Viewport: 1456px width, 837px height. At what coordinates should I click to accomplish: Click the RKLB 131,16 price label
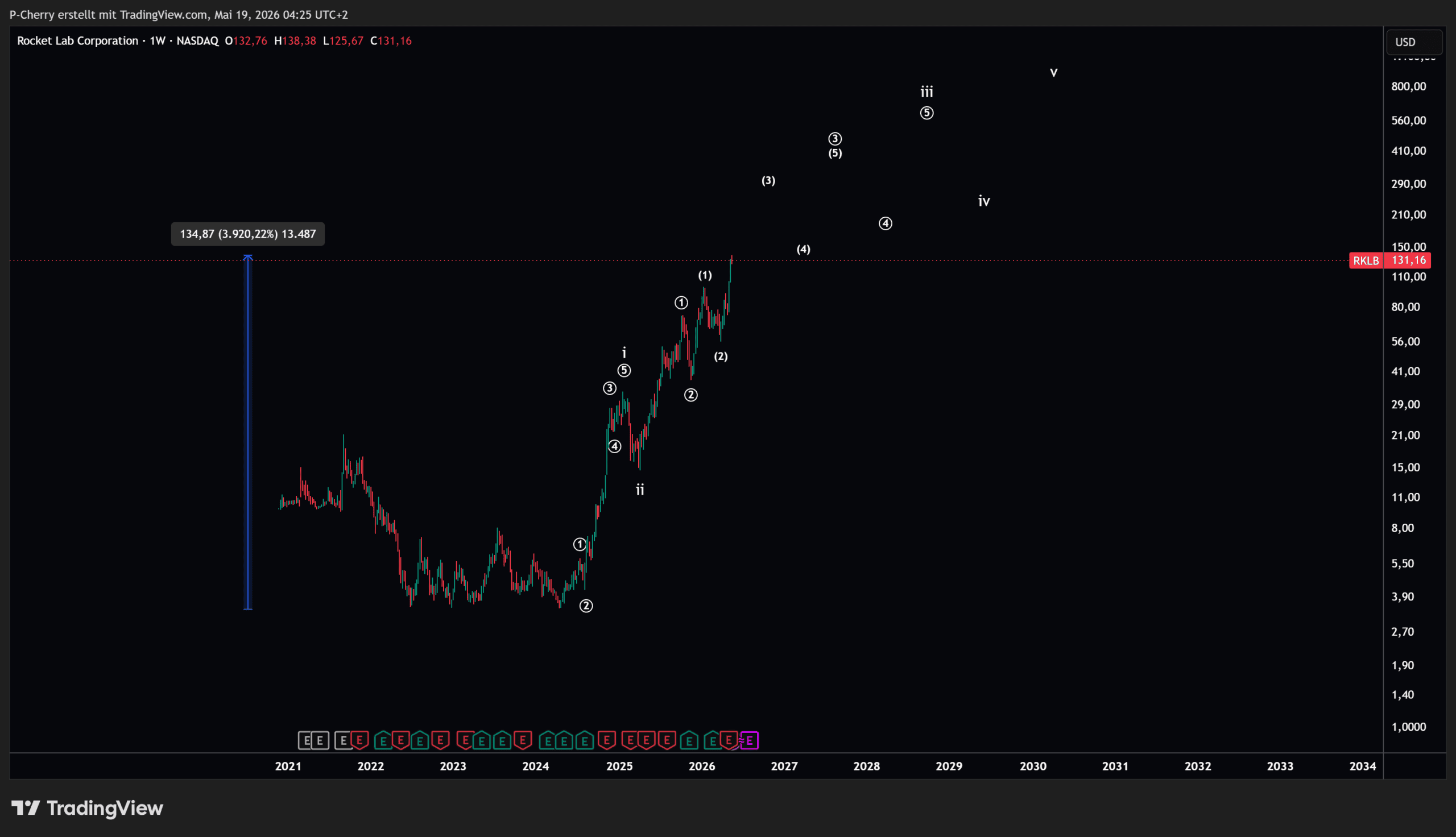tap(1390, 260)
